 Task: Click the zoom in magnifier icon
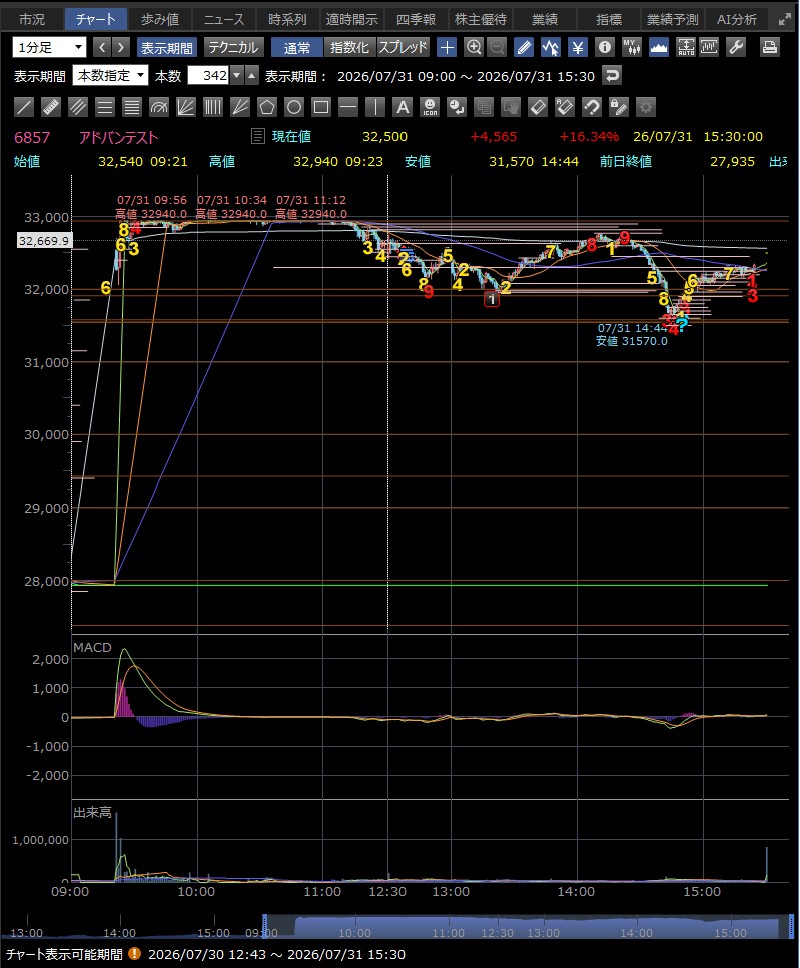473,47
